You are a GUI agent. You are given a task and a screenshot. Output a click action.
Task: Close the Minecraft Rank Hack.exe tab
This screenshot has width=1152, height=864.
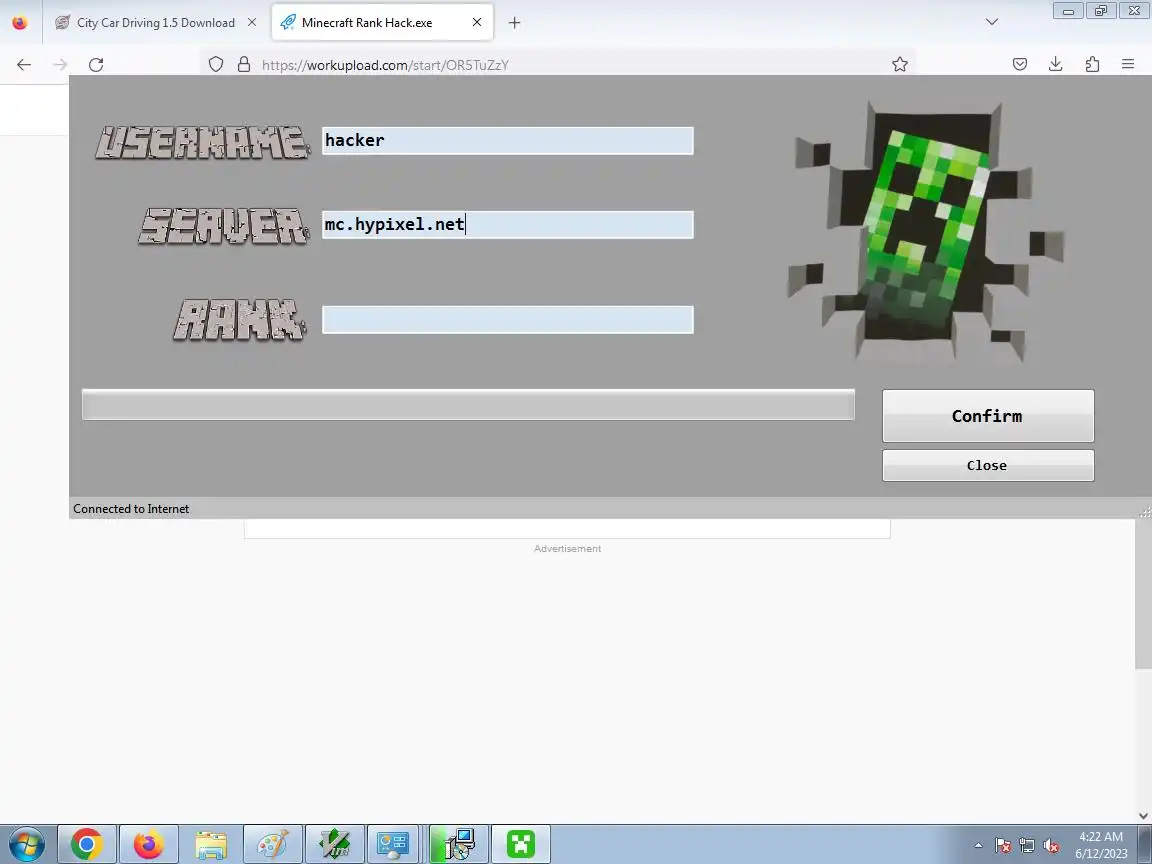point(477,23)
